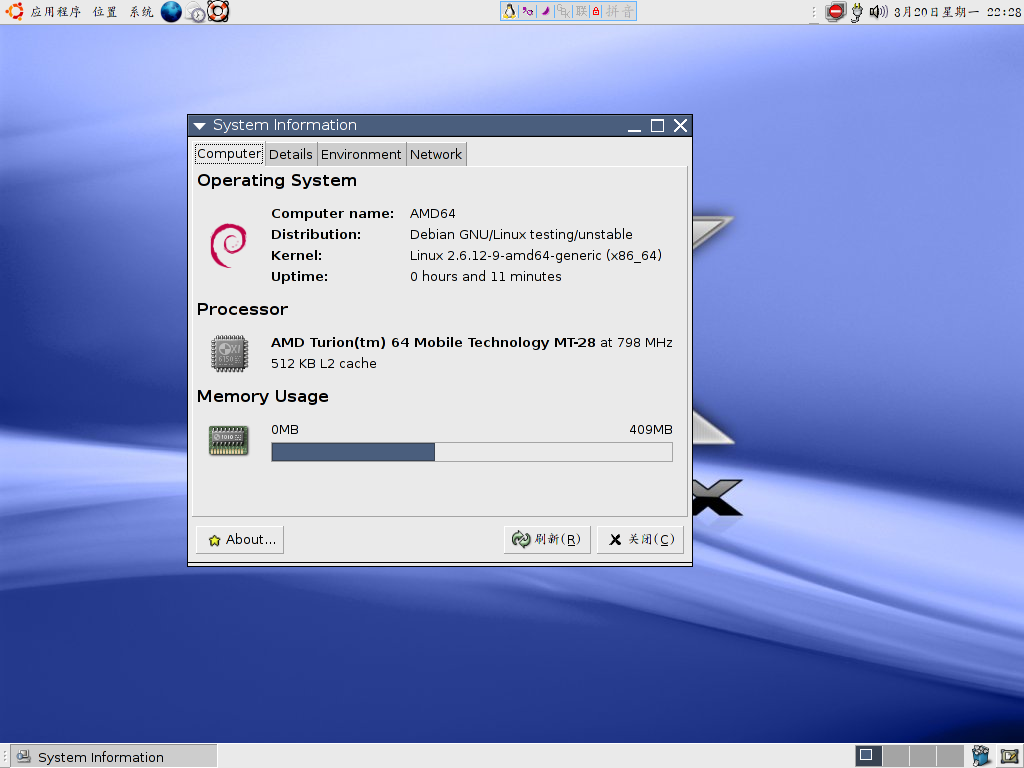Click the power plug battery icon

point(857,12)
